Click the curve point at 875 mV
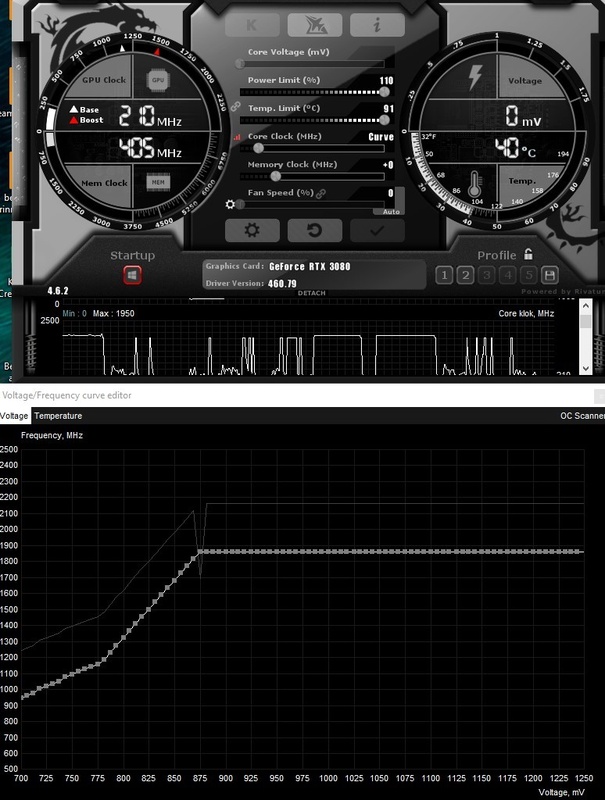Viewport: 605px width, 800px height. tap(200, 552)
